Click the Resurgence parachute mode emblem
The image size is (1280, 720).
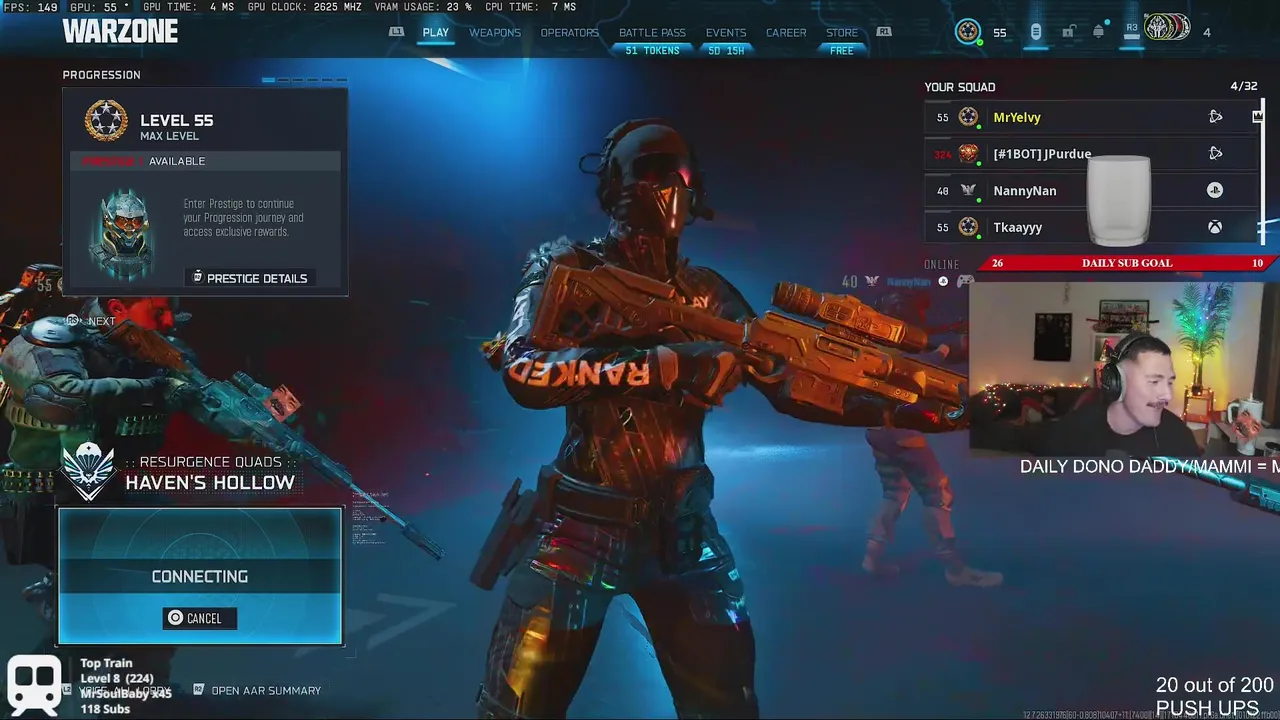pos(89,472)
